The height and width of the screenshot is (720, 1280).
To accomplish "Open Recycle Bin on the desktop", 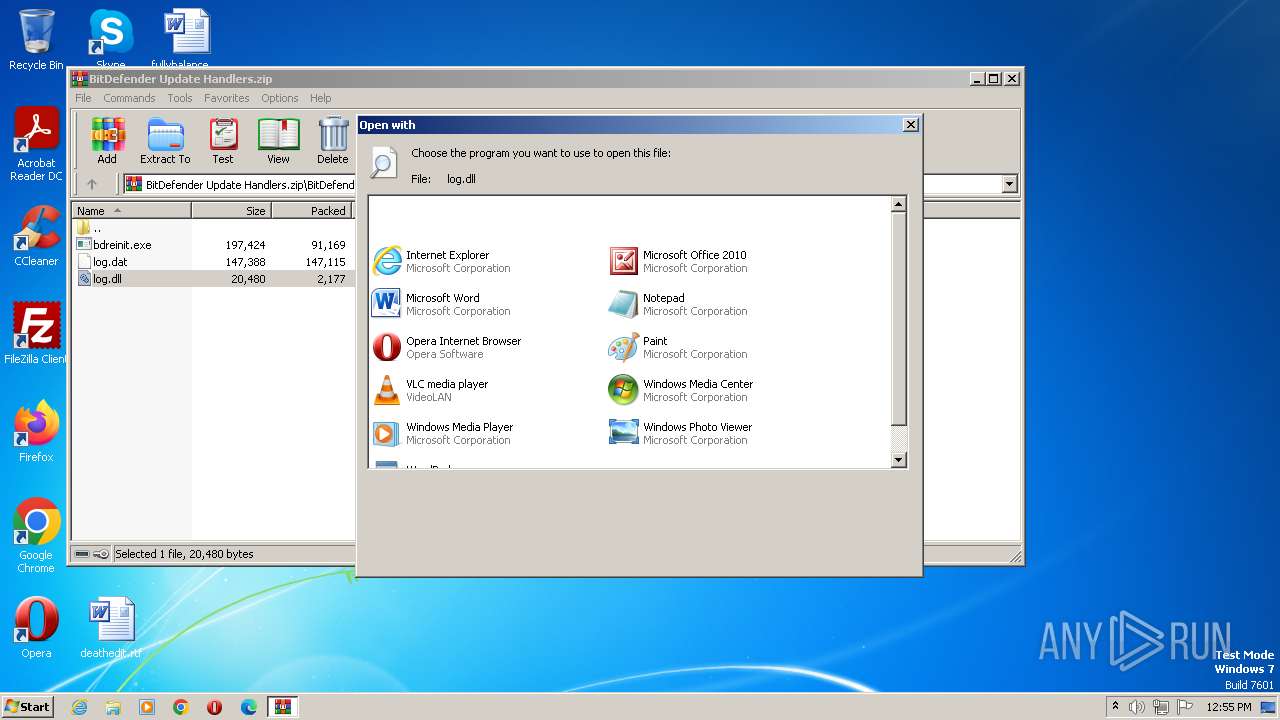I will click(36, 39).
